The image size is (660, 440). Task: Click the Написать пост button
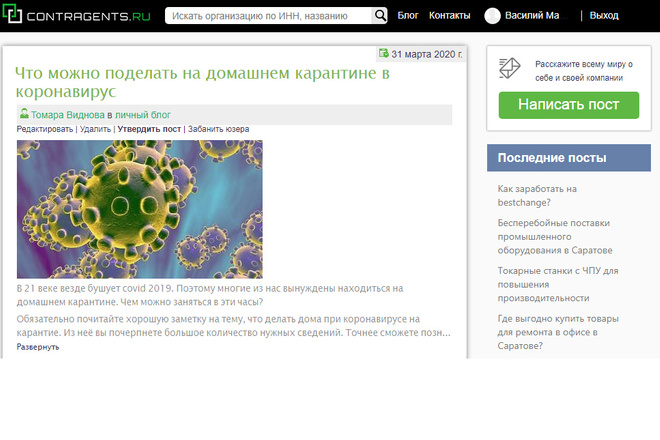point(569,105)
